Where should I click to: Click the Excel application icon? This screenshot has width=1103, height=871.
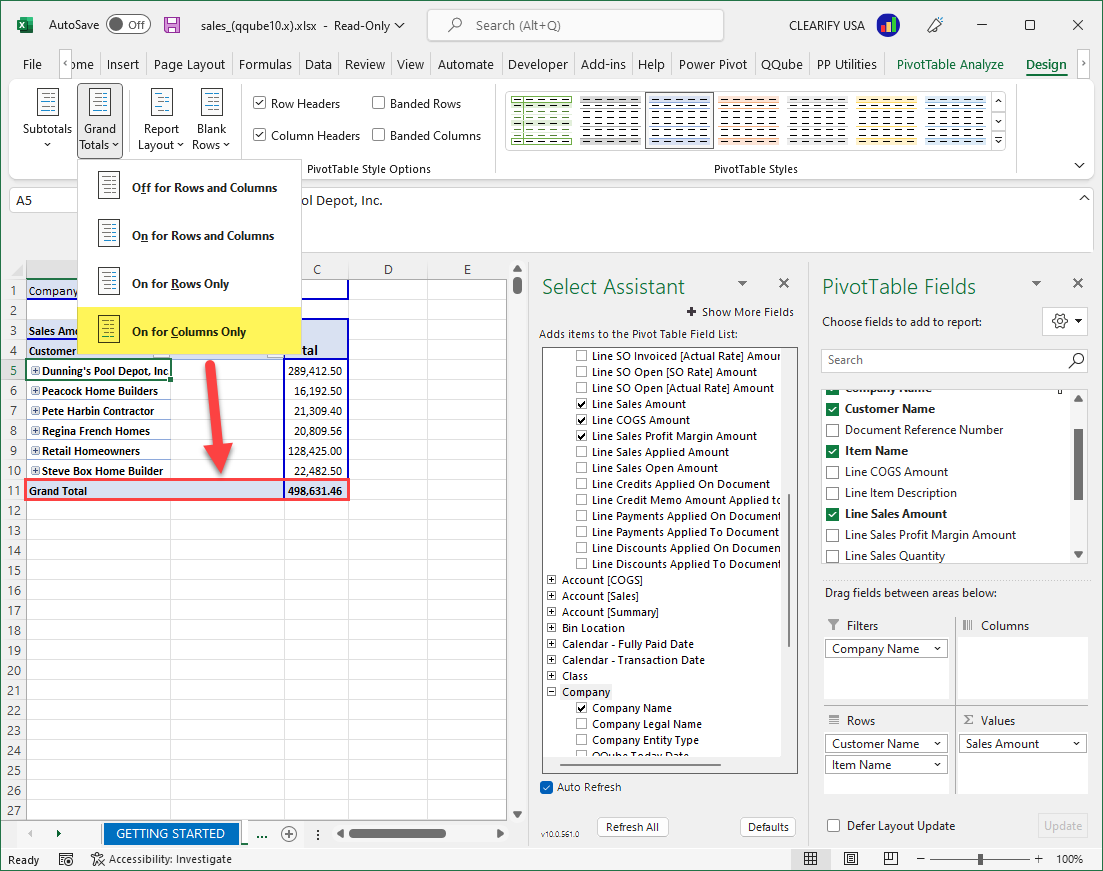[x=25, y=25]
